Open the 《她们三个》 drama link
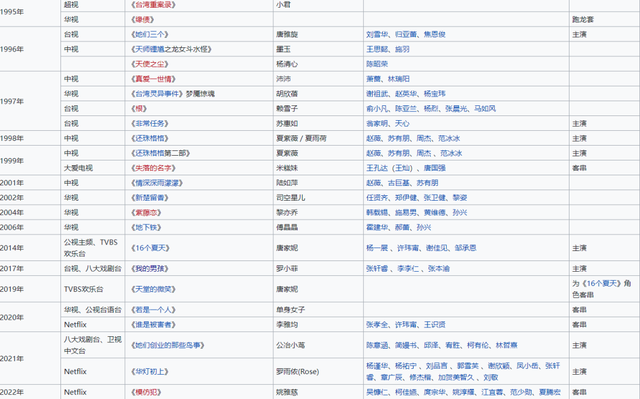Viewport: 640px width, 399px height. tap(149, 34)
